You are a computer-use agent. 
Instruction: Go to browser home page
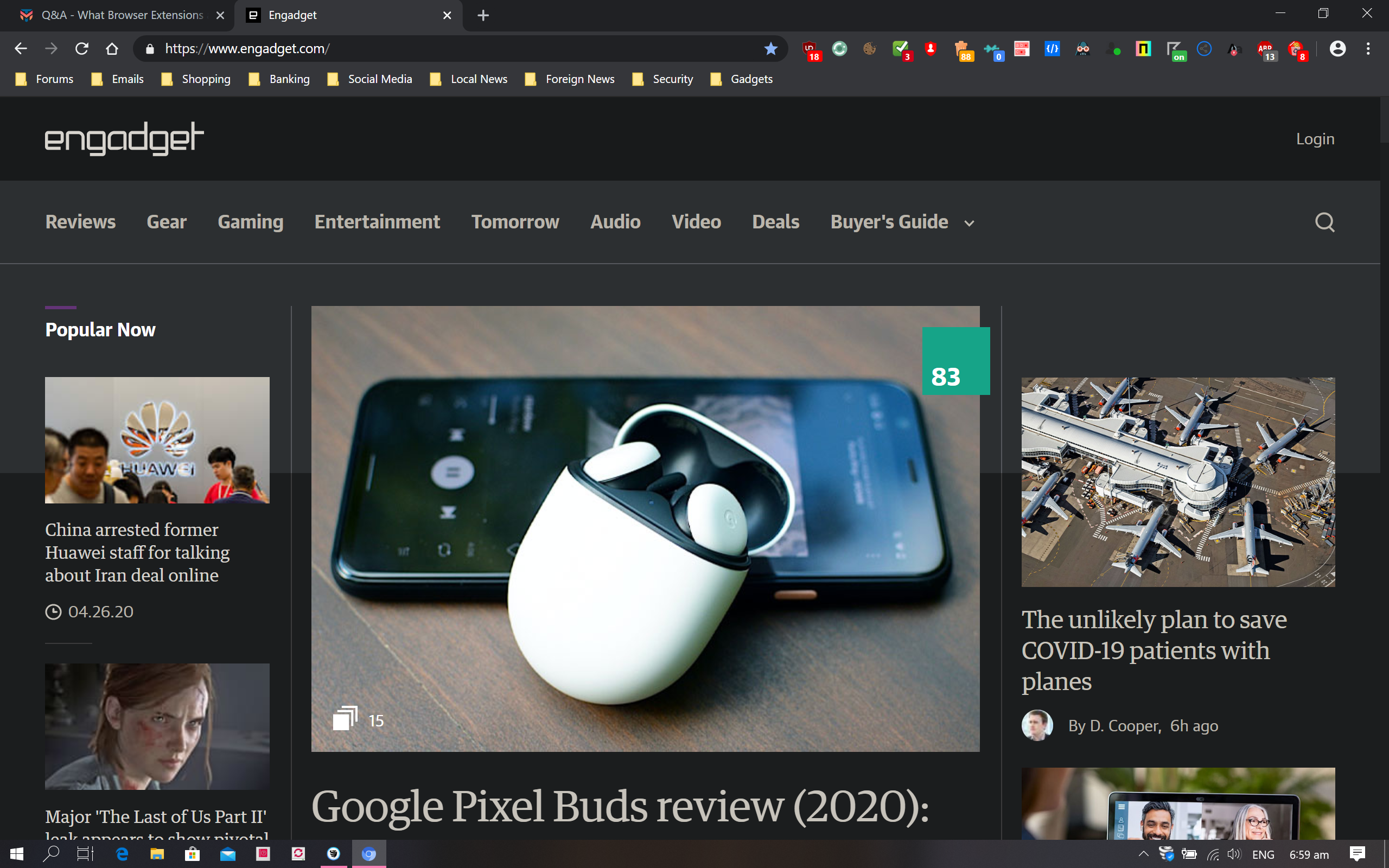[x=112, y=49]
